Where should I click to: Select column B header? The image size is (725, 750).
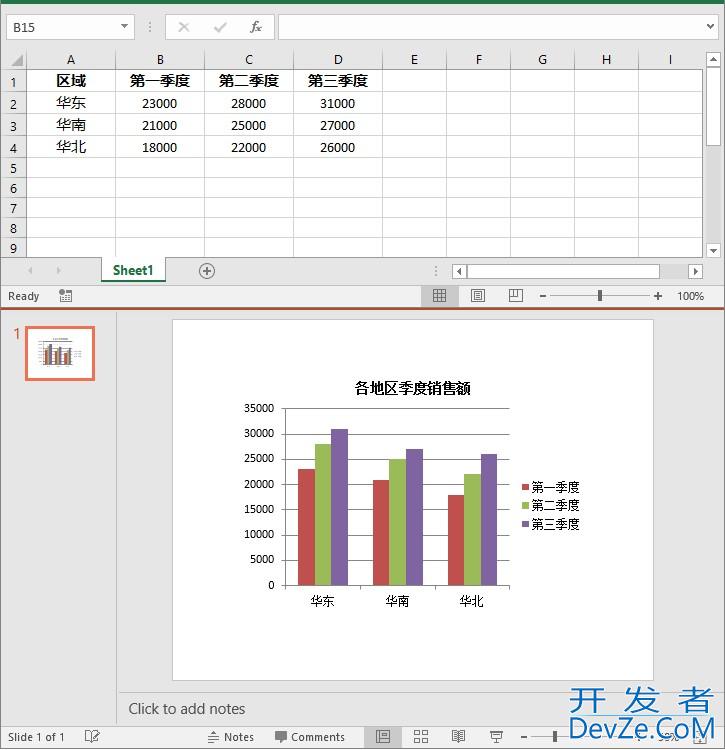point(160,60)
